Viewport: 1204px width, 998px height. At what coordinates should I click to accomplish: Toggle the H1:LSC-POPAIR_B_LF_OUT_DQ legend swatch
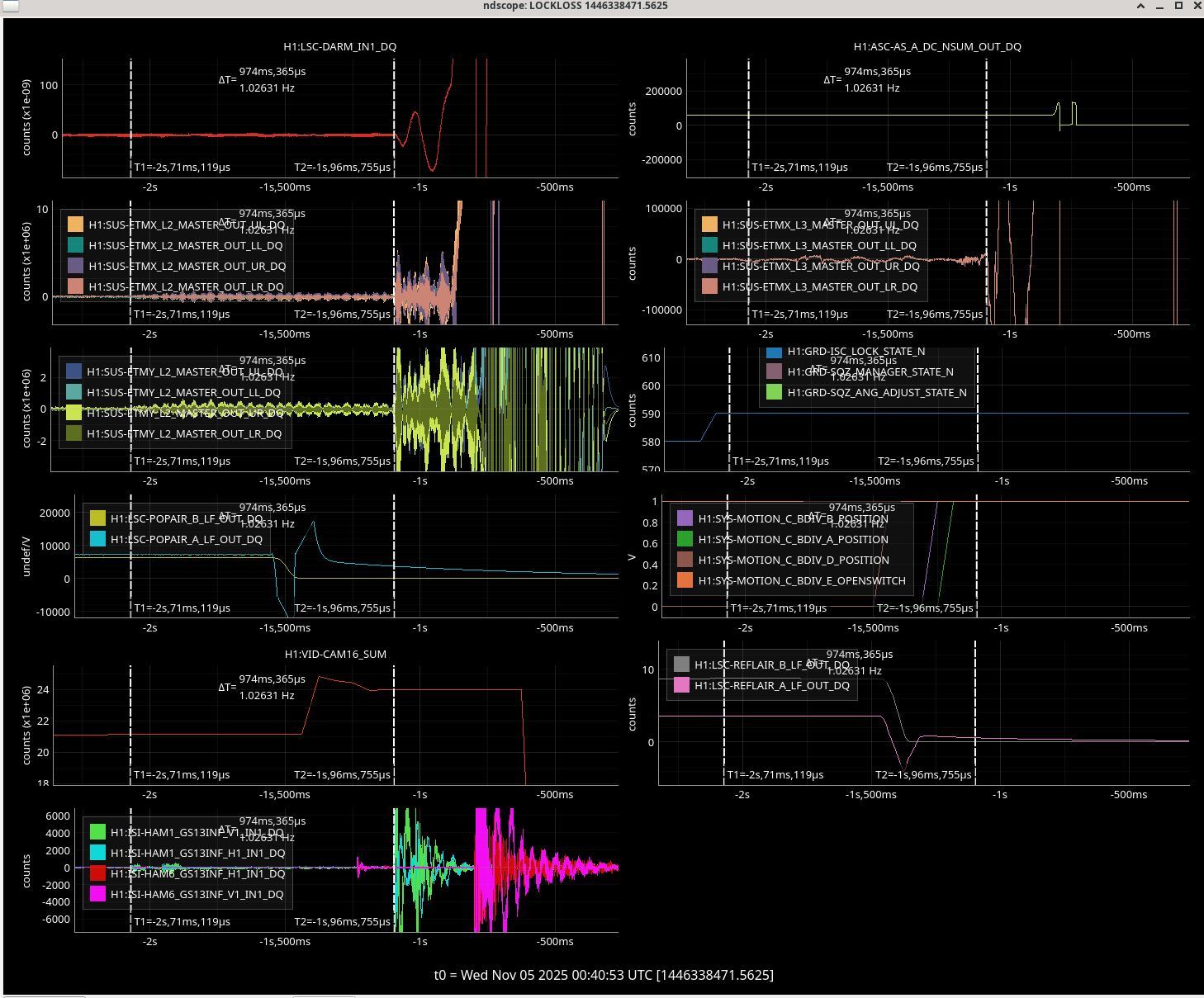pos(97,518)
